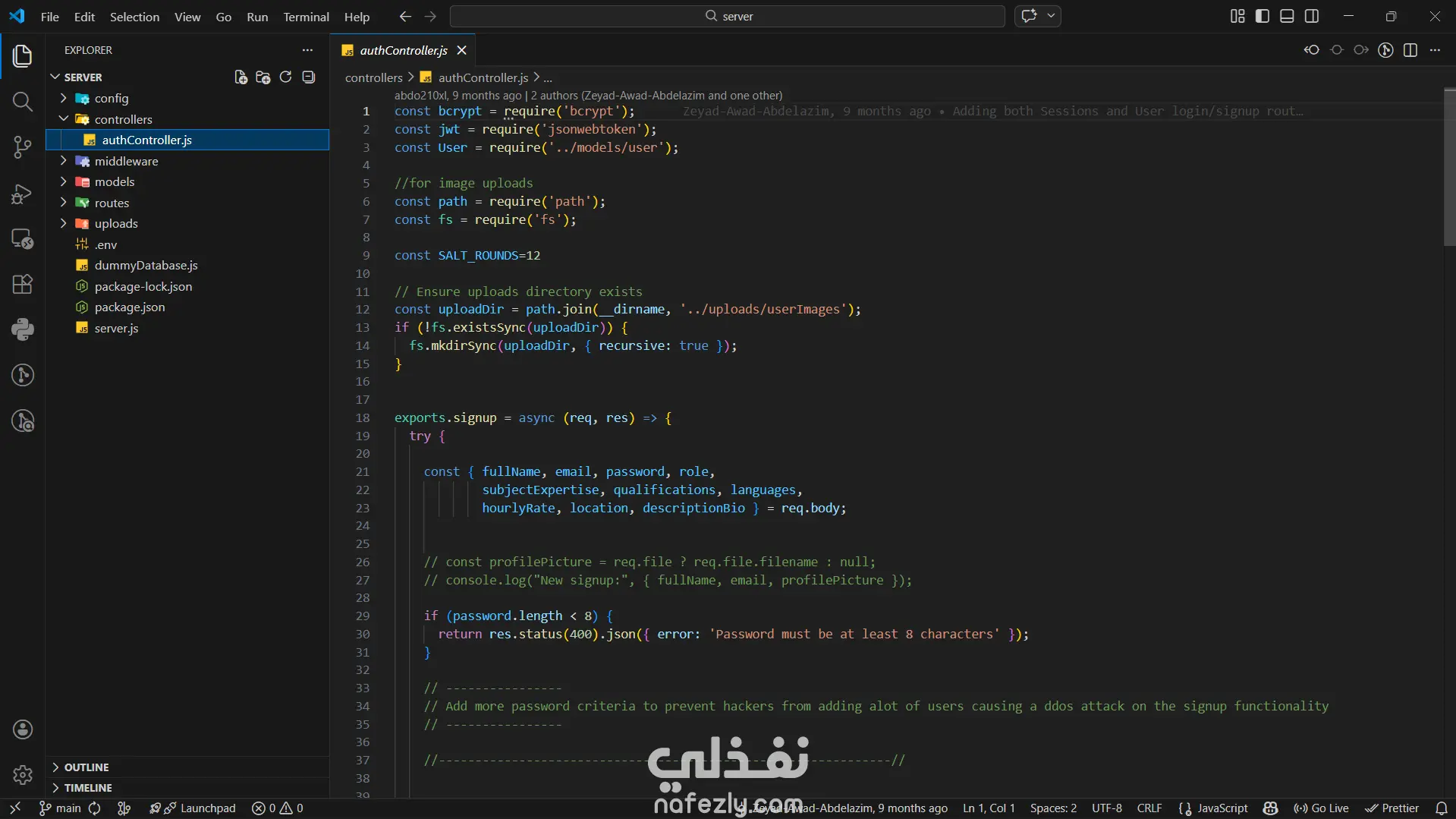1456x819 pixels.
Task: Open the Run and Debug view
Action: (23, 194)
